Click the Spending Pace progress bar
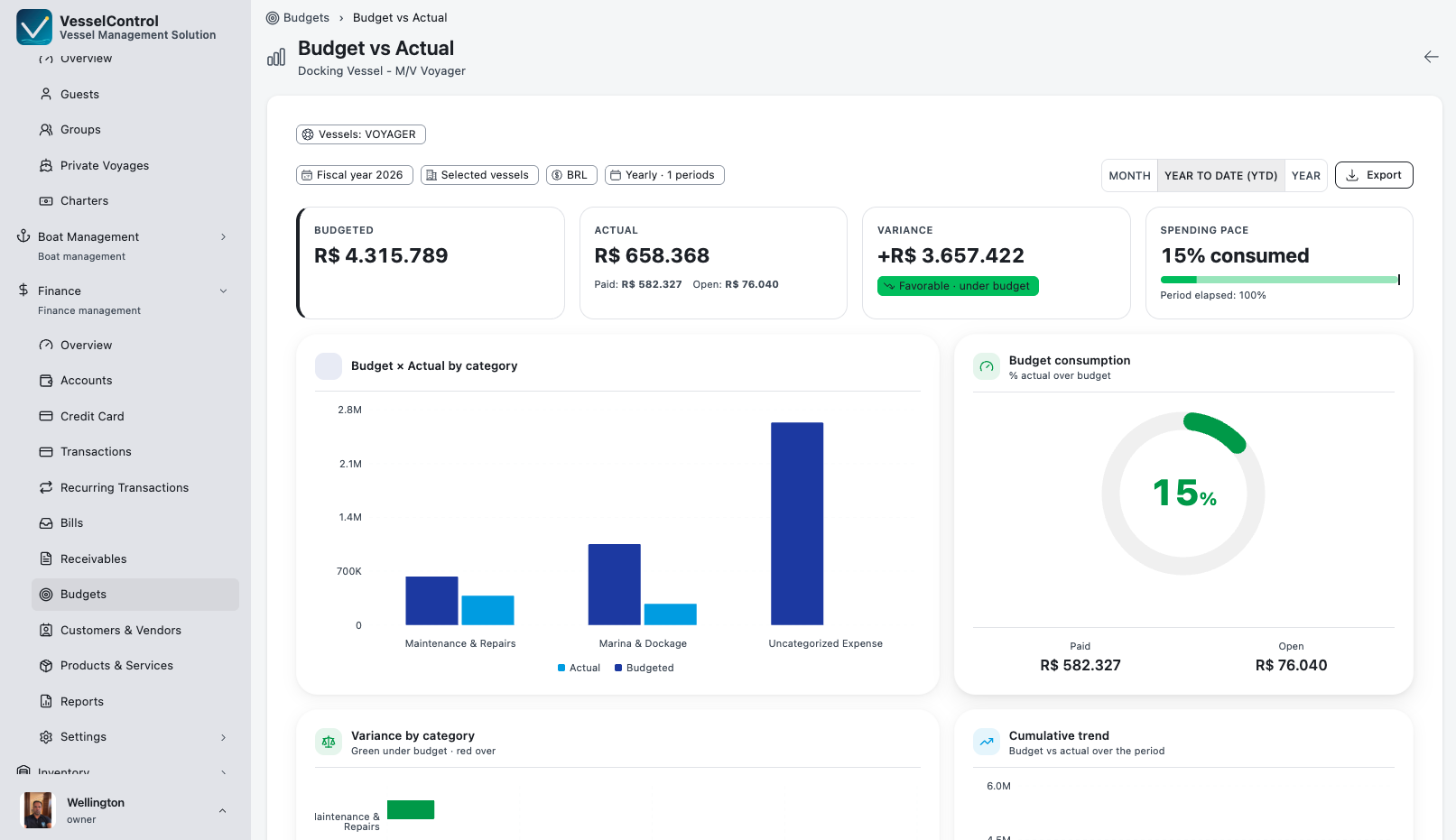This screenshot has height=840, width=1456. click(1280, 280)
